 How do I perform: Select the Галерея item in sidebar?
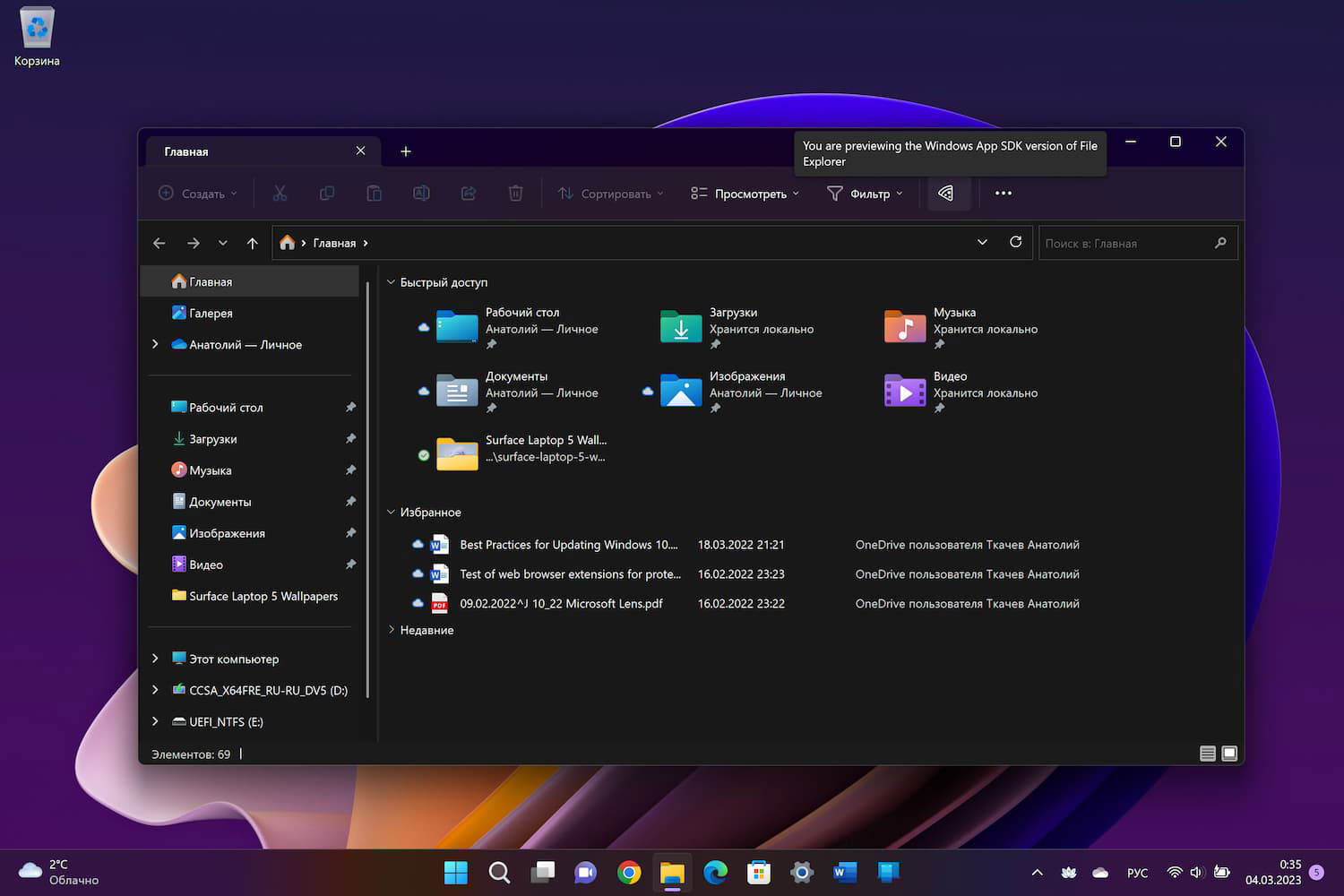pyautogui.click(x=211, y=313)
